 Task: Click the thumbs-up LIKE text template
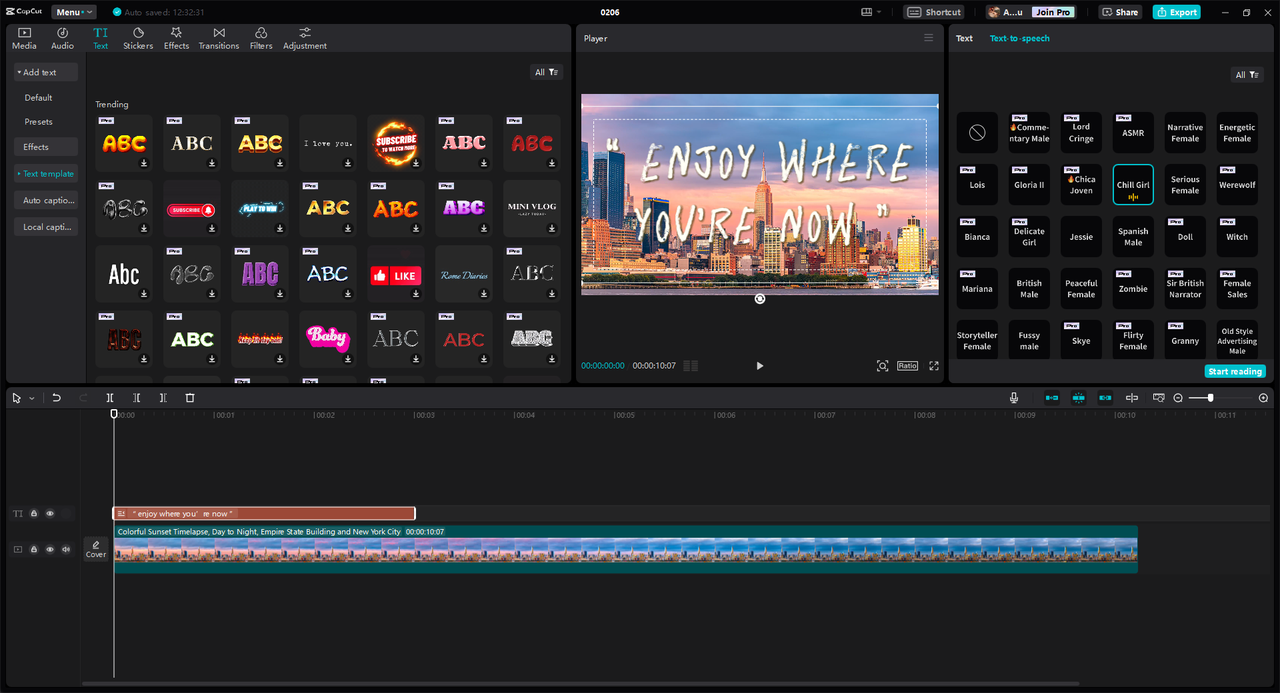396,274
